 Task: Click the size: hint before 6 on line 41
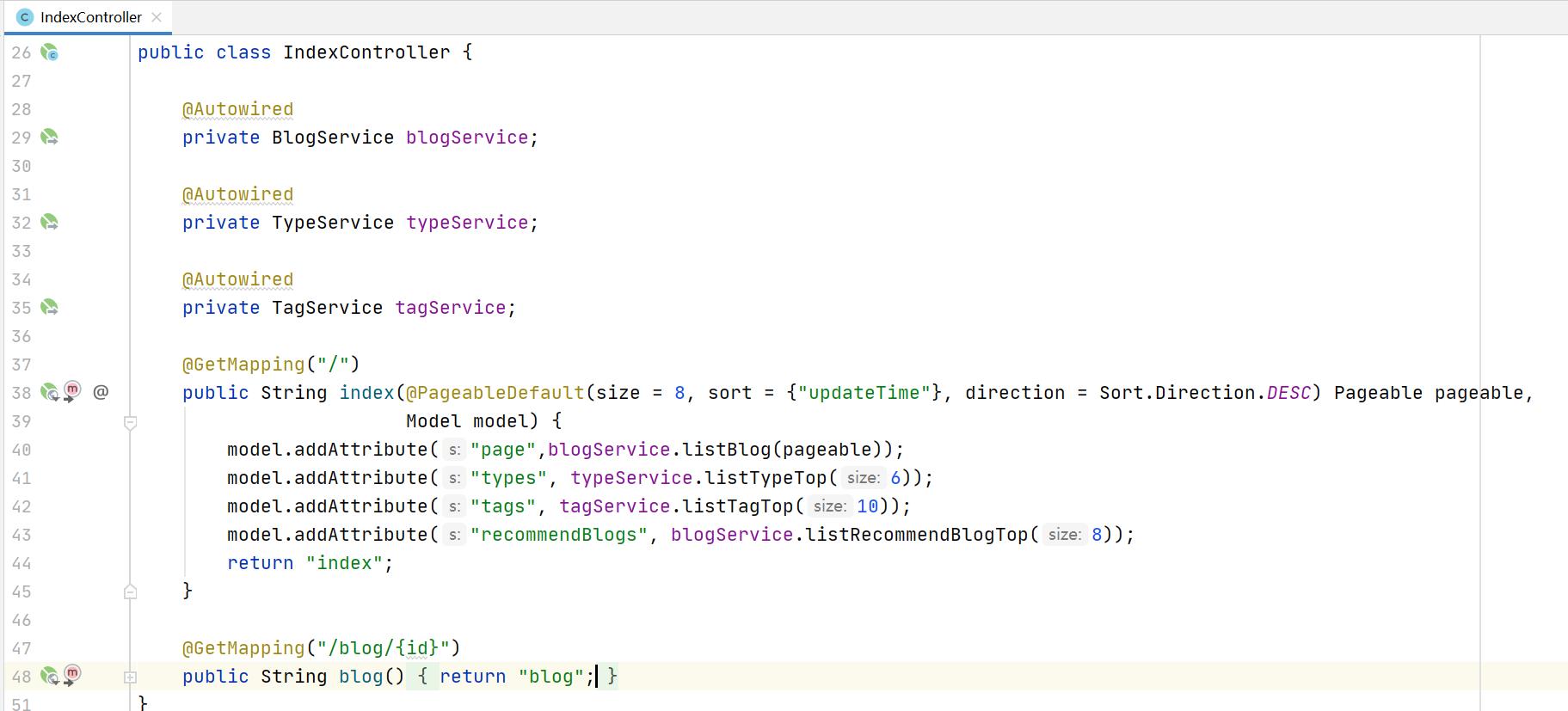[x=863, y=478]
